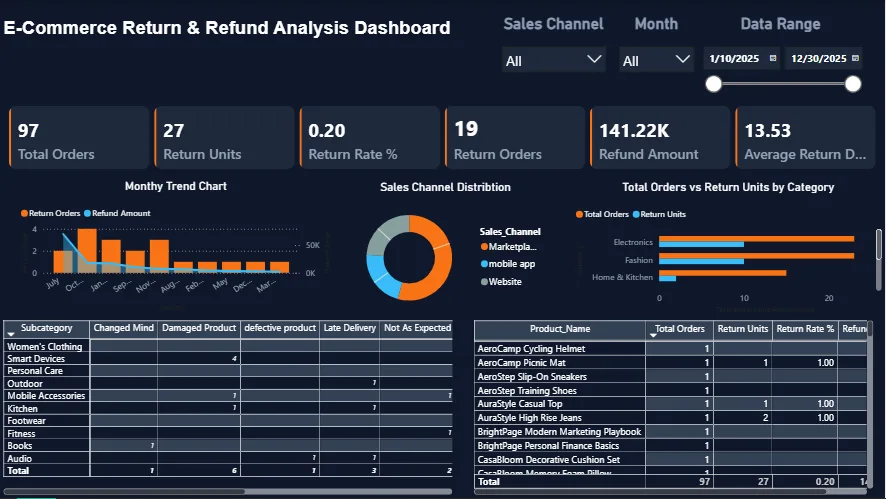Sort by defective product column header
886x499 pixels.
point(280,328)
